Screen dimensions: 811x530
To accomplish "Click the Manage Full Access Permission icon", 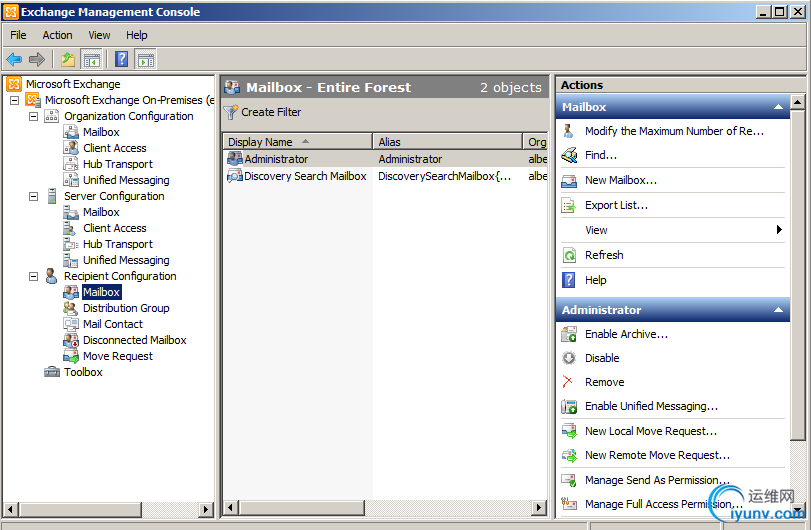I will pyautogui.click(x=569, y=503).
